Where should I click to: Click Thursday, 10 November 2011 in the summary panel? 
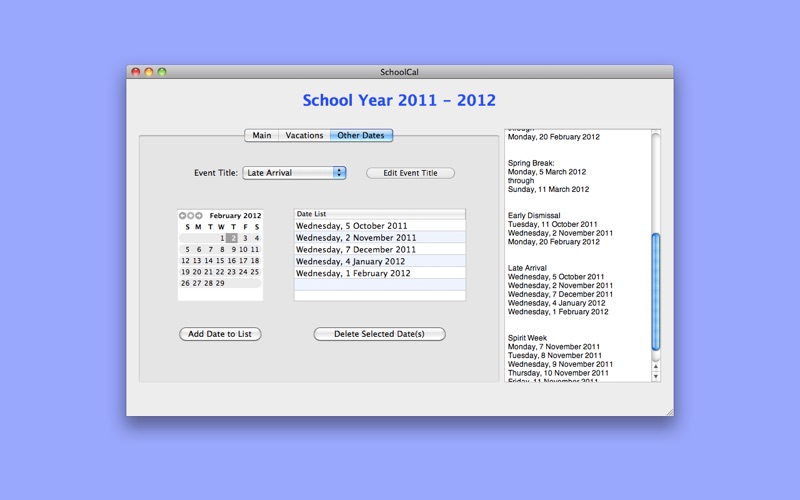click(558, 373)
